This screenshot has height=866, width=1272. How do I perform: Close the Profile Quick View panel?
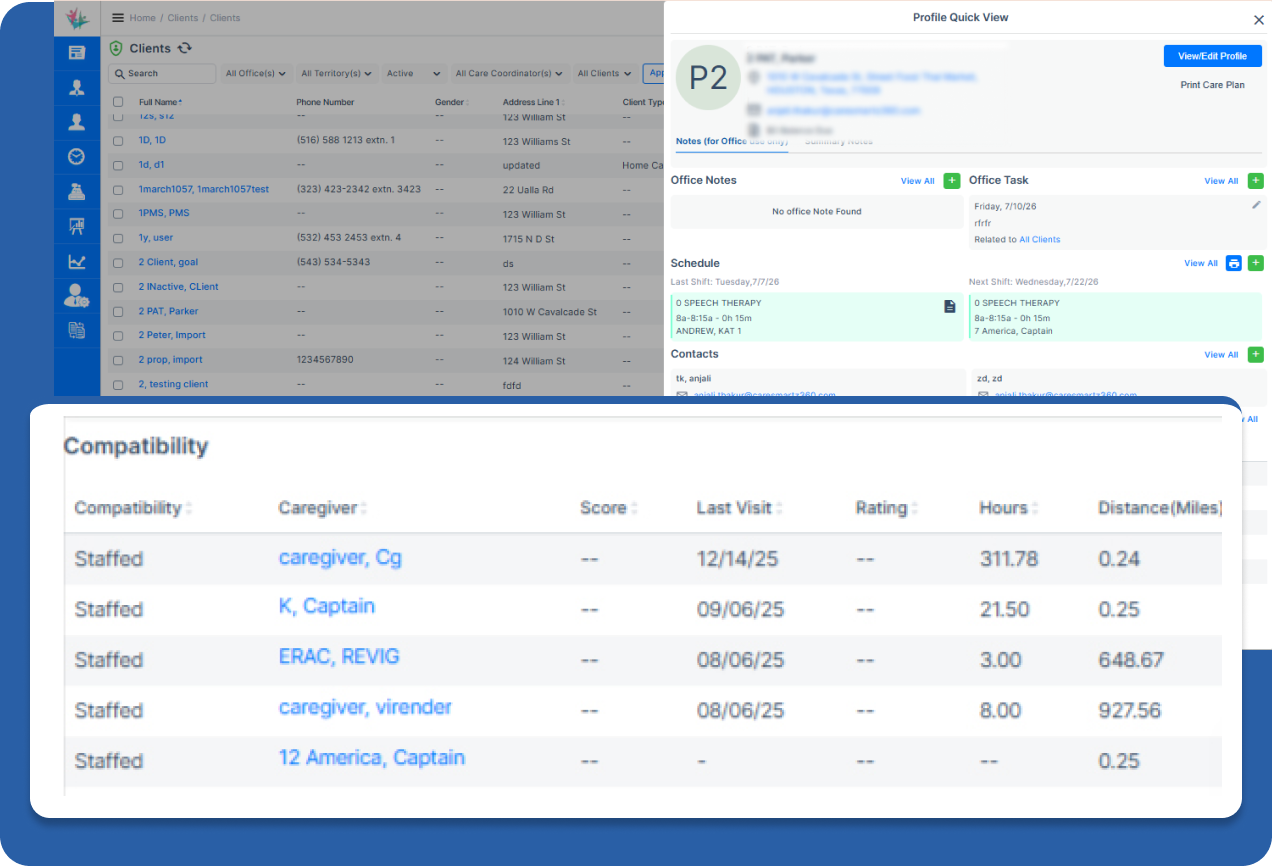point(1258,20)
